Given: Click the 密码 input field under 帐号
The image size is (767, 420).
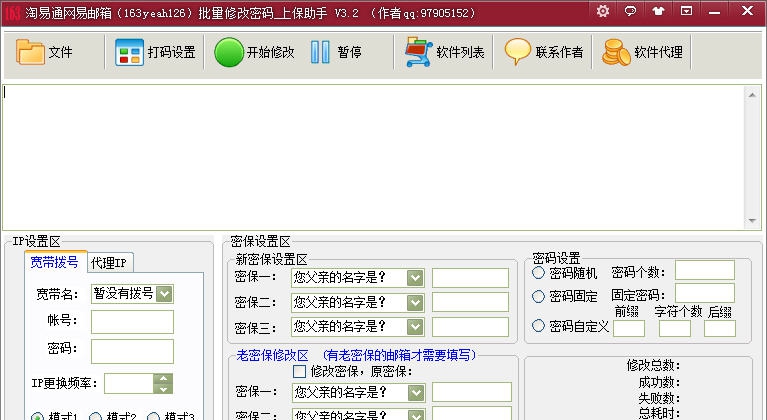Looking at the screenshot, I should [132, 351].
